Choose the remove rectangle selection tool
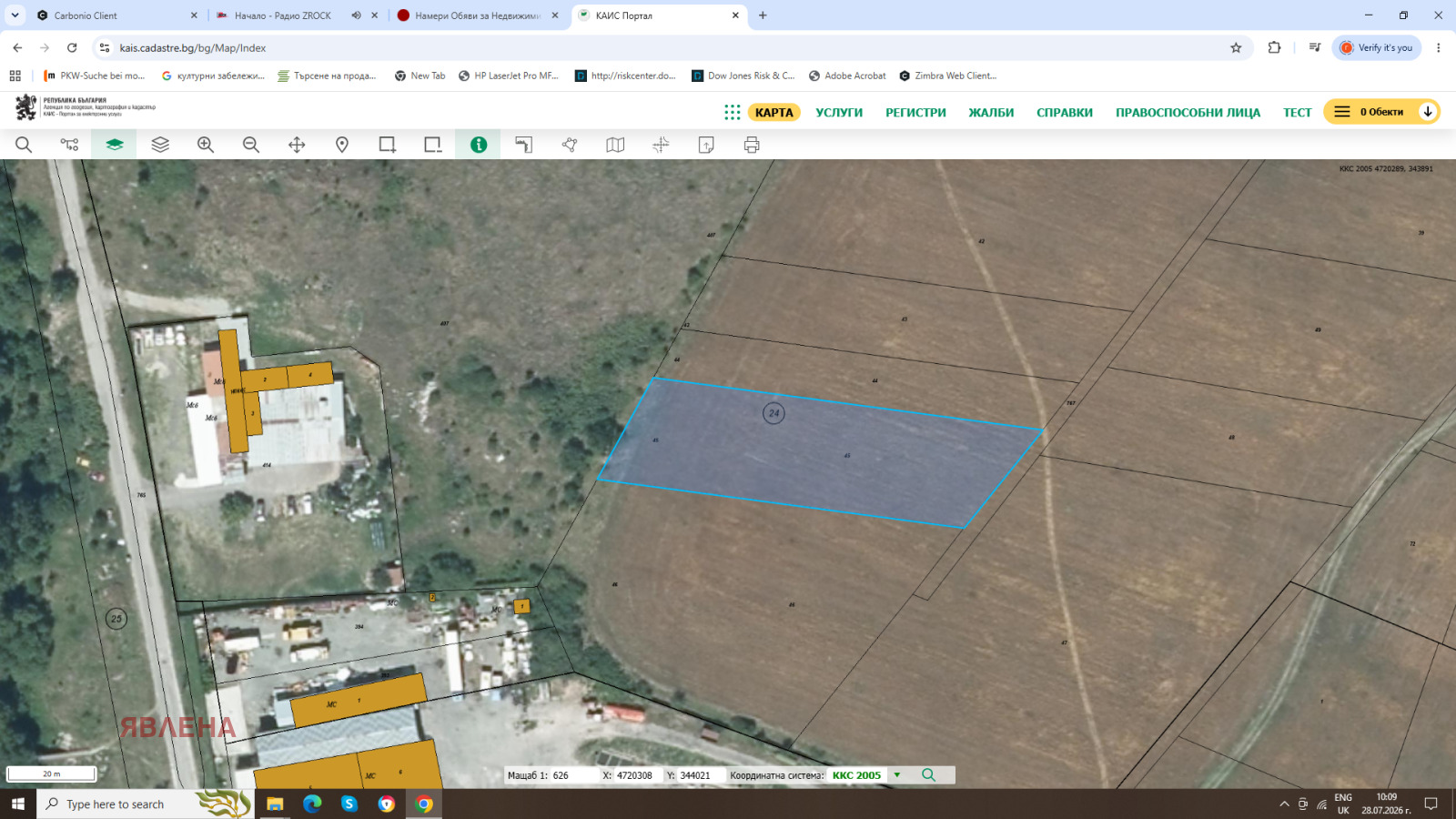Image resolution: width=1456 pixels, height=819 pixels. [x=433, y=145]
